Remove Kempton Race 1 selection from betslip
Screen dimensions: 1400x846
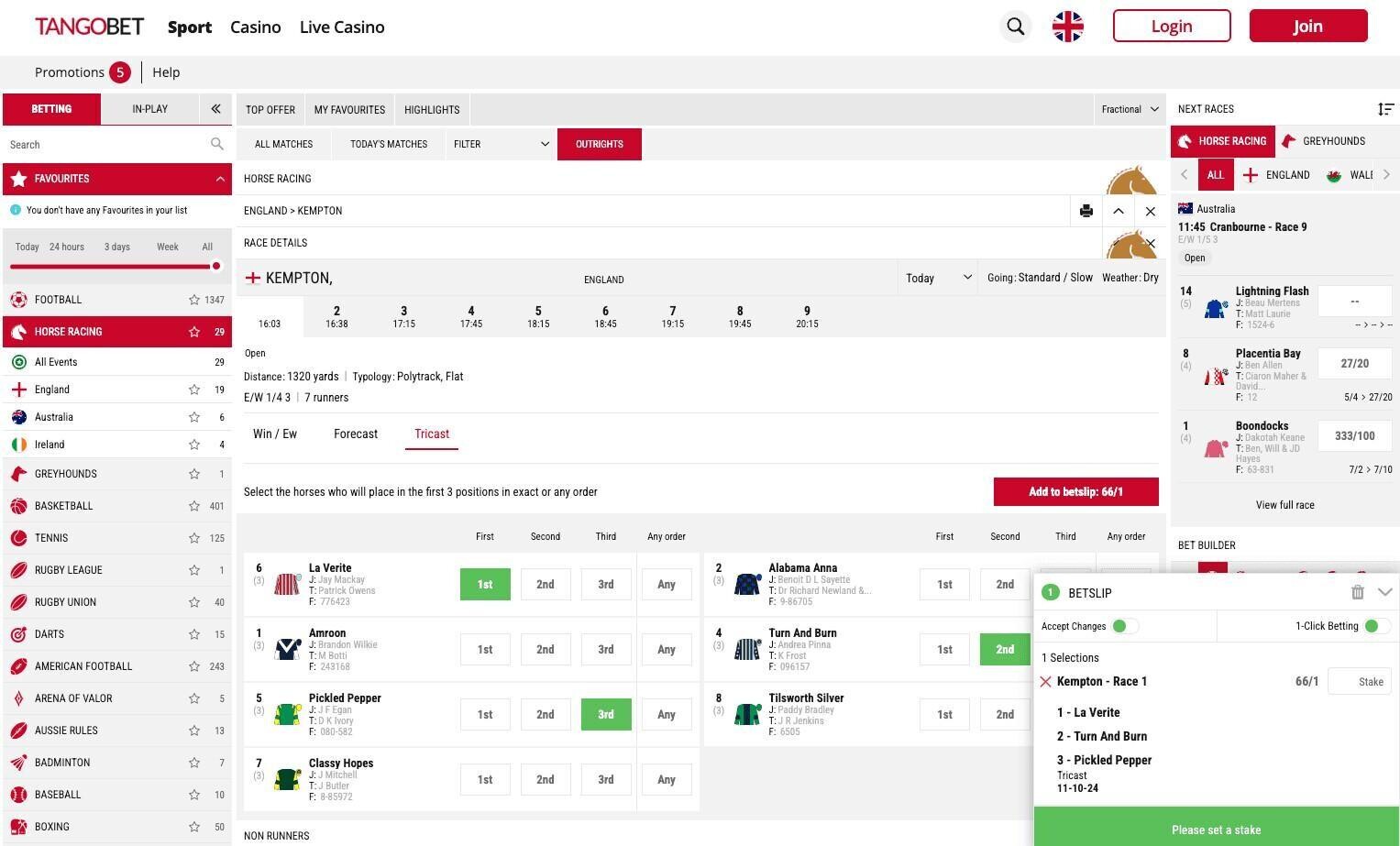1045,682
